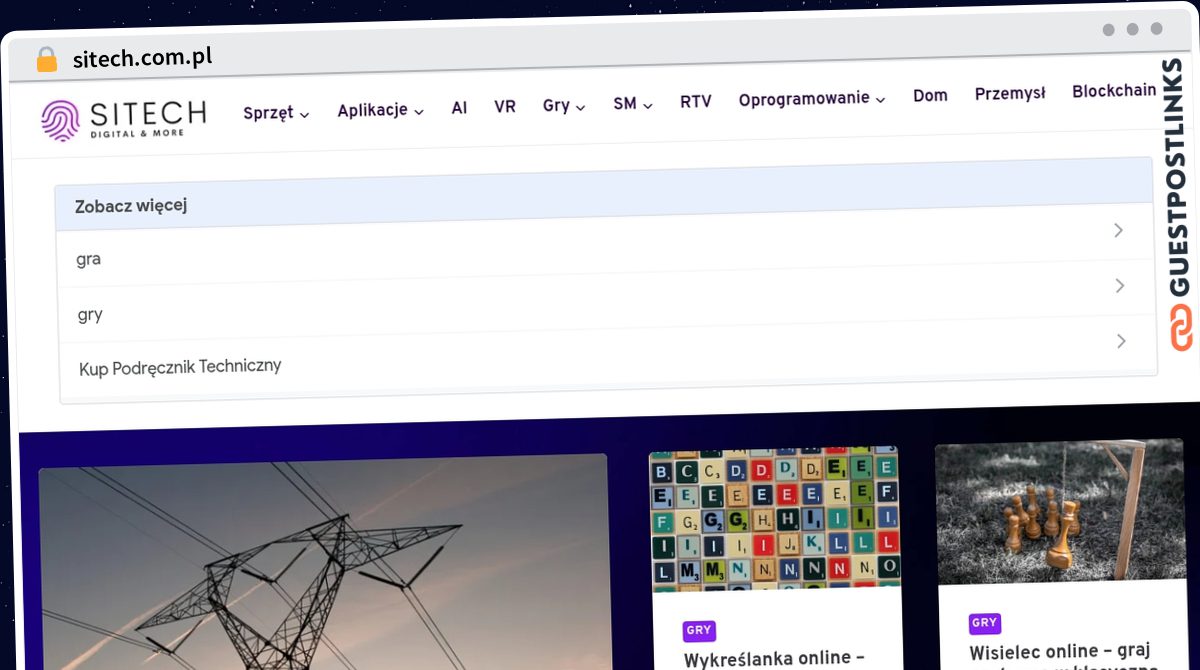
Task: Click the 'Zobacz więcej' header
Action: point(605,192)
